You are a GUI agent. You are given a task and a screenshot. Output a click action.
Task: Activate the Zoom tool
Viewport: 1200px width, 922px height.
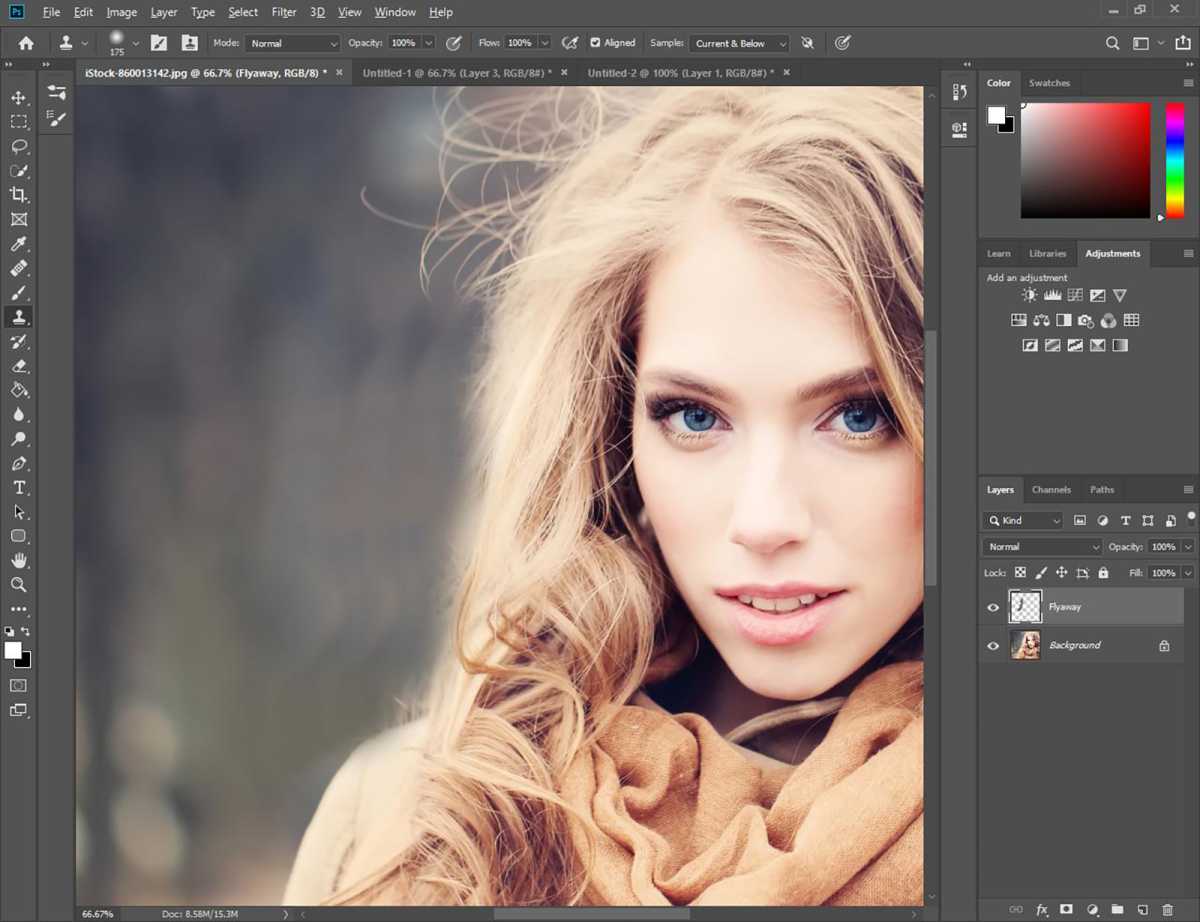(19, 585)
